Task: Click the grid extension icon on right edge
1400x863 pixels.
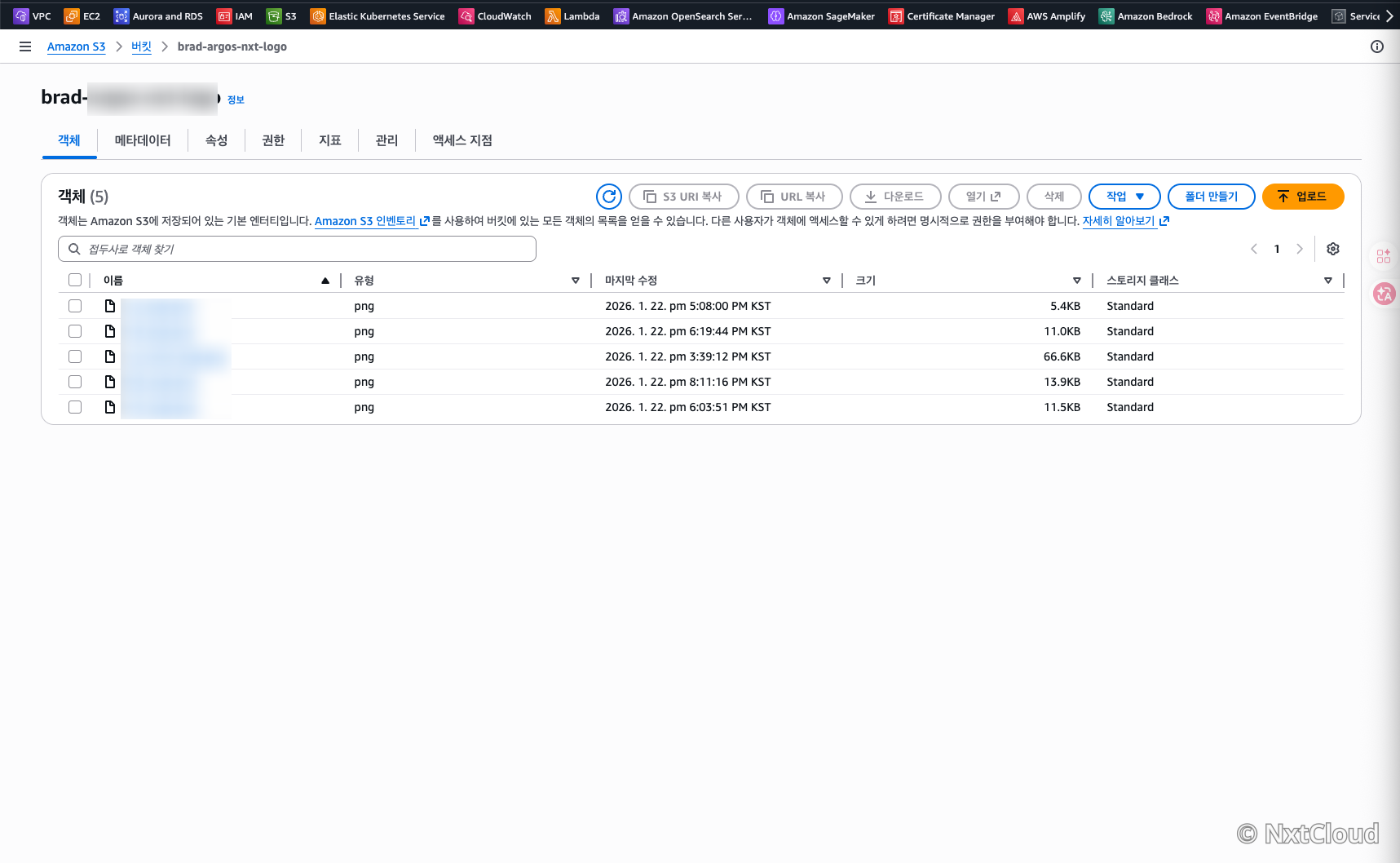Action: [1384, 256]
